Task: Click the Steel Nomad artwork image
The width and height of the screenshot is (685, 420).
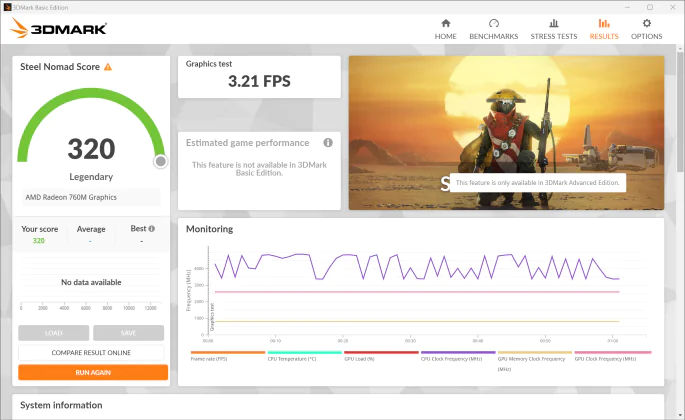Action: pyautogui.click(x=506, y=133)
